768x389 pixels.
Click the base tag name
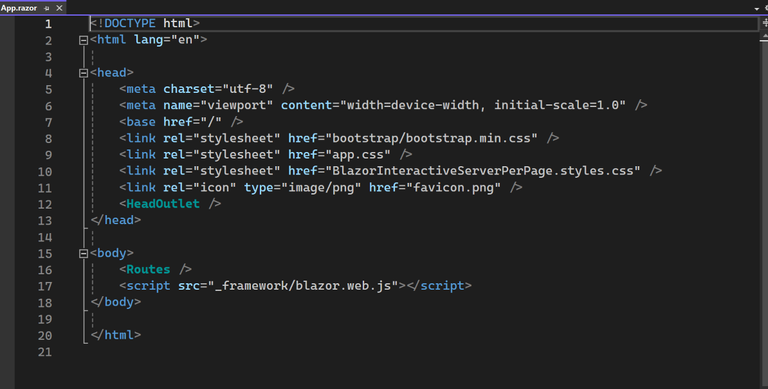141,122
